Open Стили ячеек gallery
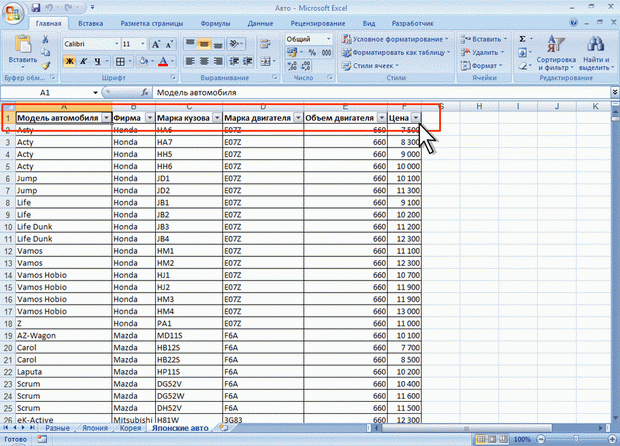The width and height of the screenshot is (620, 446). 370,66
